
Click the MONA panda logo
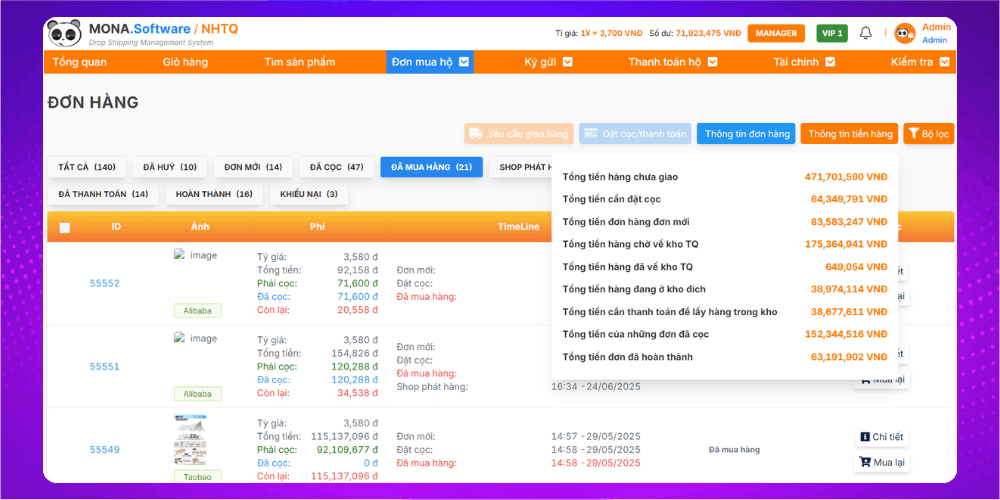(64, 33)
